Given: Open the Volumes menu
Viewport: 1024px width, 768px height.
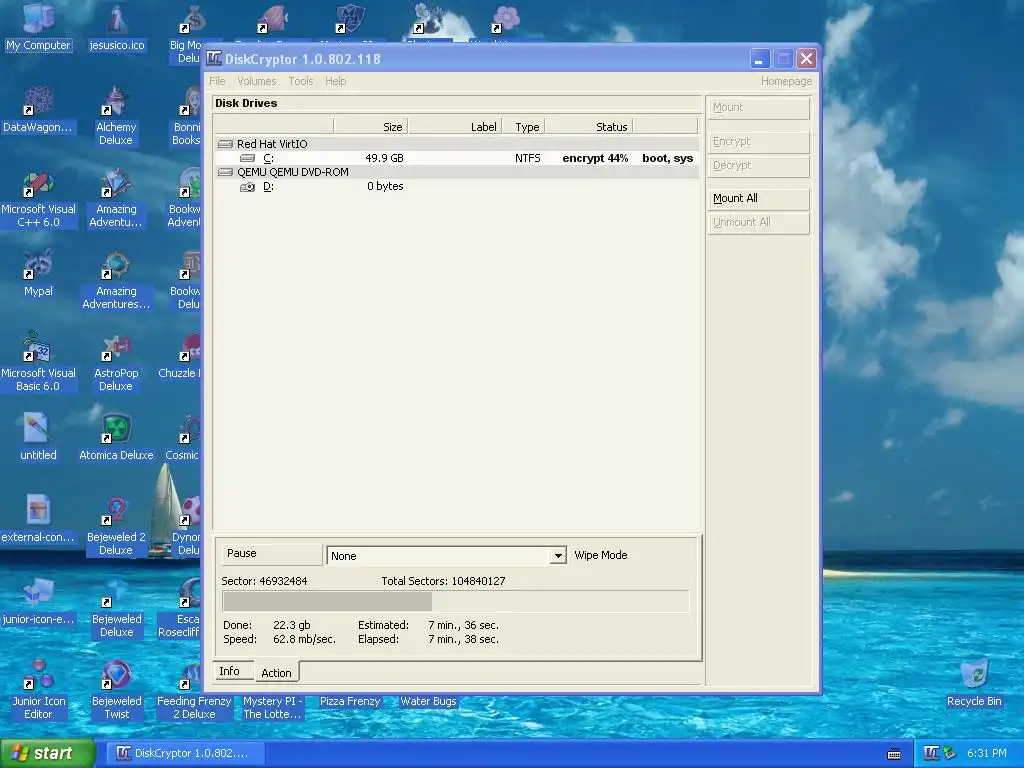Looking at the screenshot, I should 257,81.
